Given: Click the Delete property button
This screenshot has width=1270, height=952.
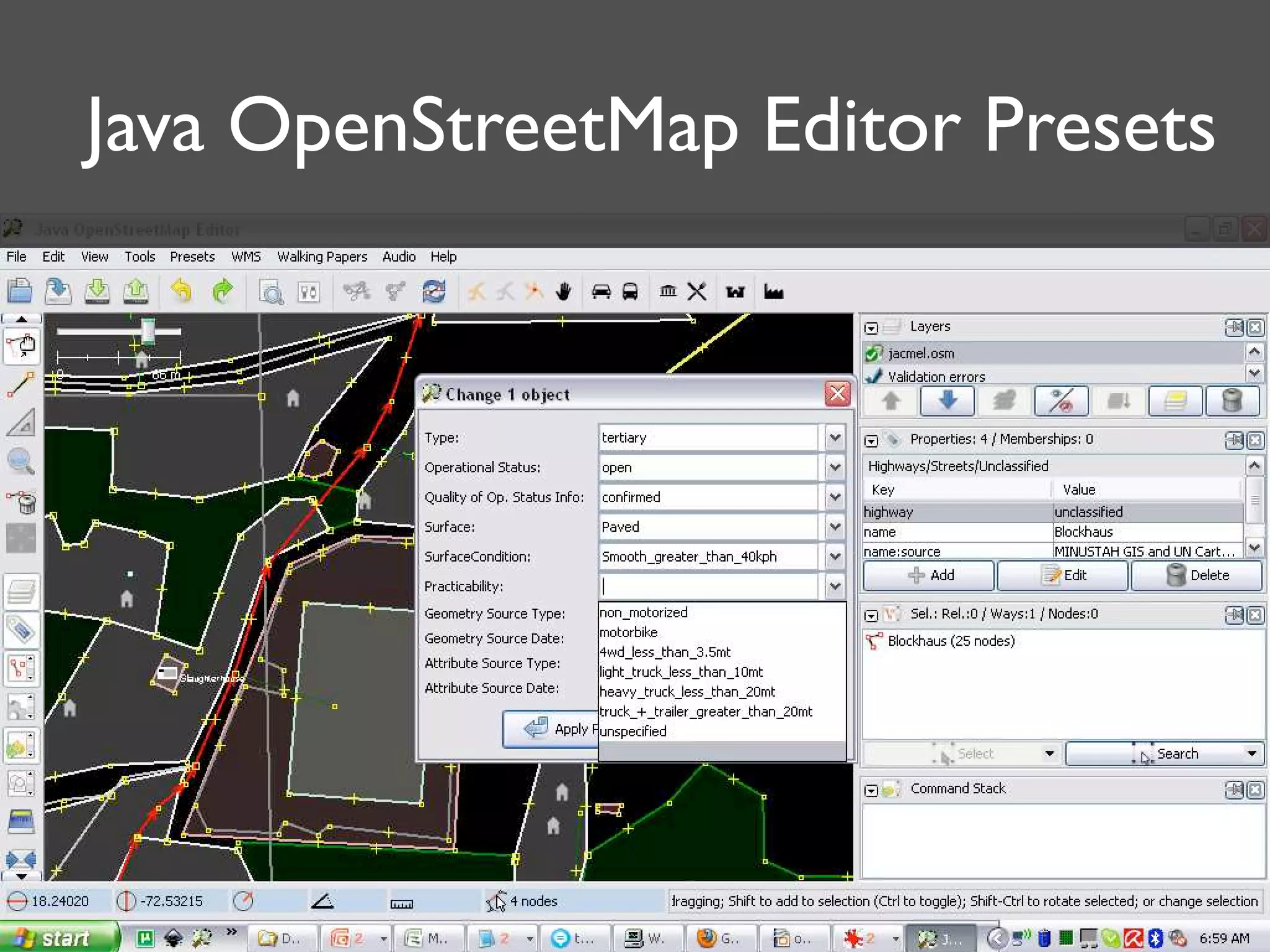Looking at the screenshot, I should [x=1196, y=575].
